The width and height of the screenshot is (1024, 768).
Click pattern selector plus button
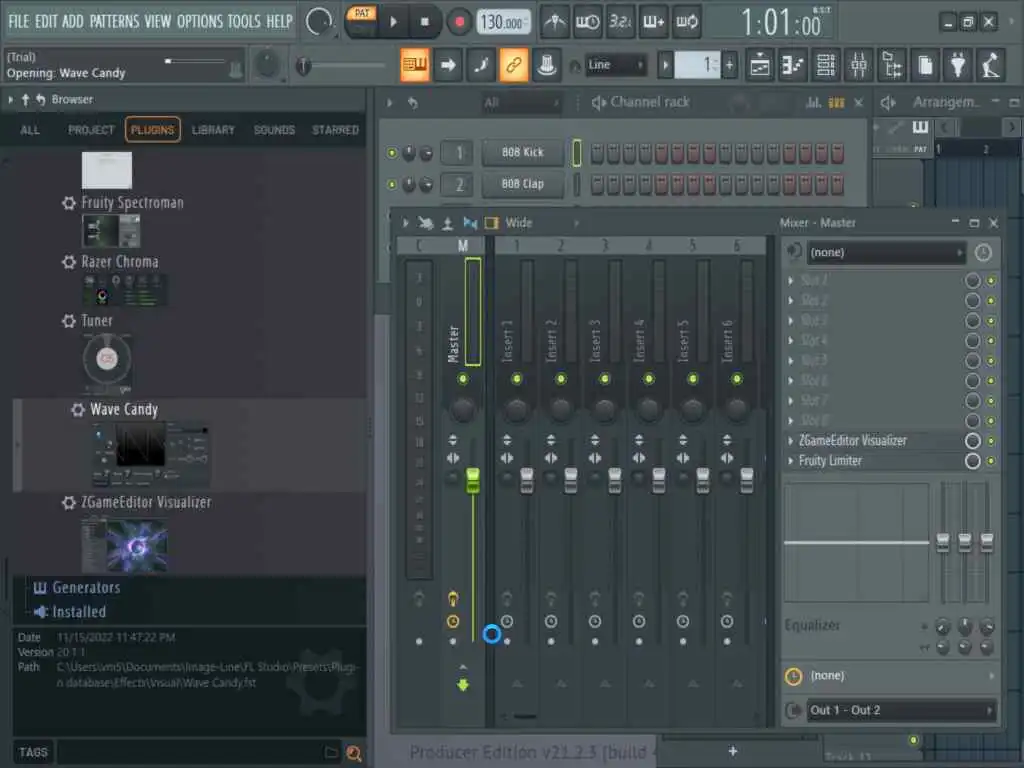pyautogui.click(x=729, y=65)
